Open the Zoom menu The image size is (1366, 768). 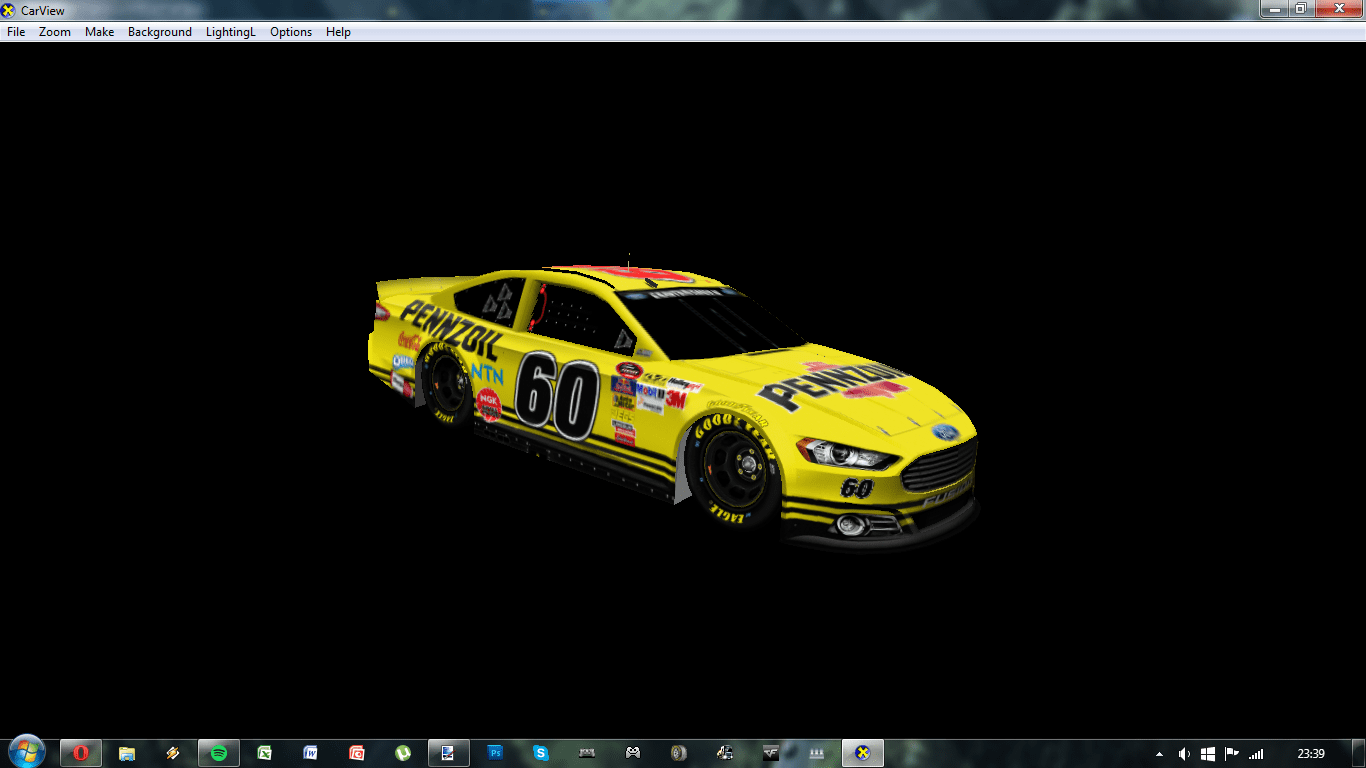(55, 32)
